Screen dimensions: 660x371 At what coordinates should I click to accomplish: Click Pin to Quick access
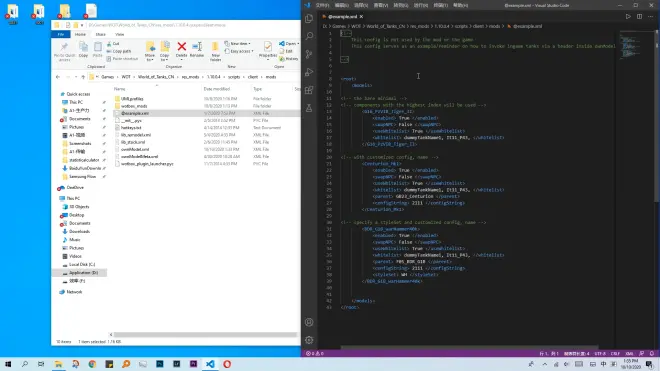[64, 51]
